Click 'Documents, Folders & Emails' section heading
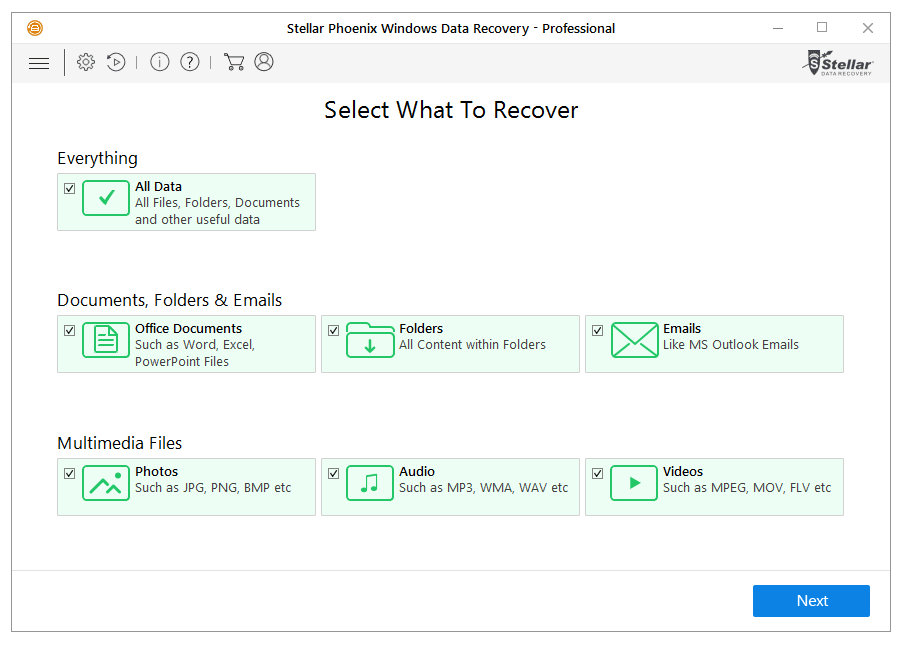The height and width of the screenshot is (646, 902). click(170, 300)
